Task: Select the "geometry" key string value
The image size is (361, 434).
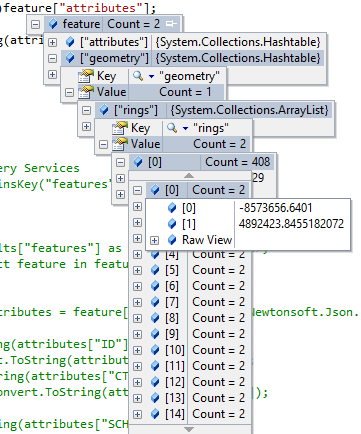Action: click(189, 76)
